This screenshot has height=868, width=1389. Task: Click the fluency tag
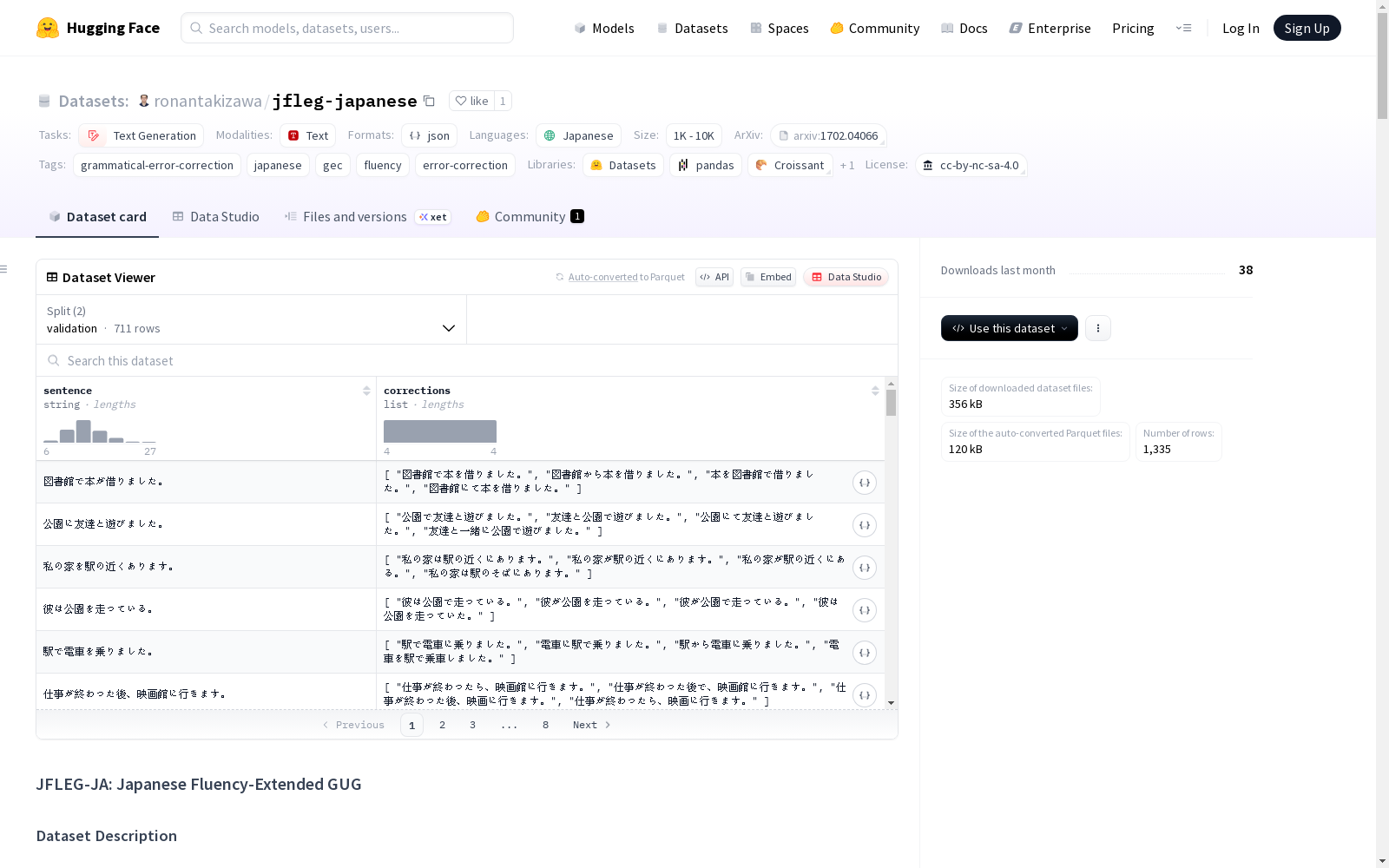383,165
